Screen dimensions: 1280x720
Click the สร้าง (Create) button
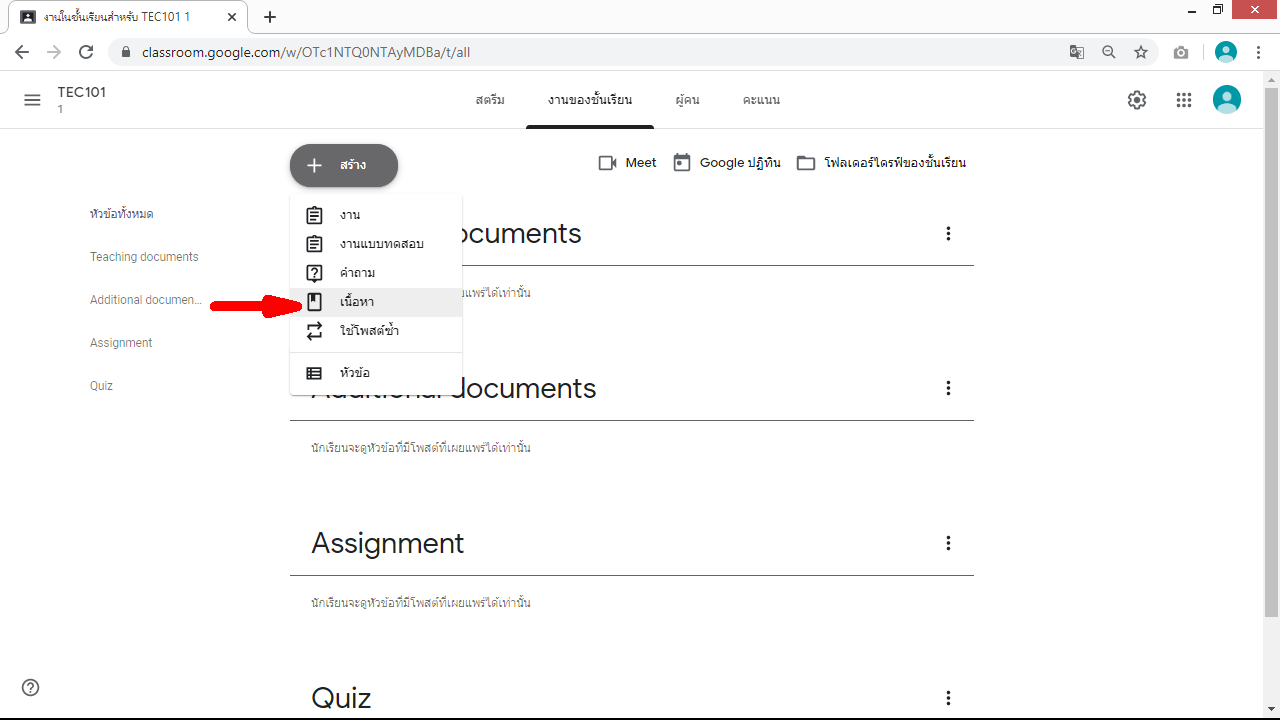click(x=344, y=165)
